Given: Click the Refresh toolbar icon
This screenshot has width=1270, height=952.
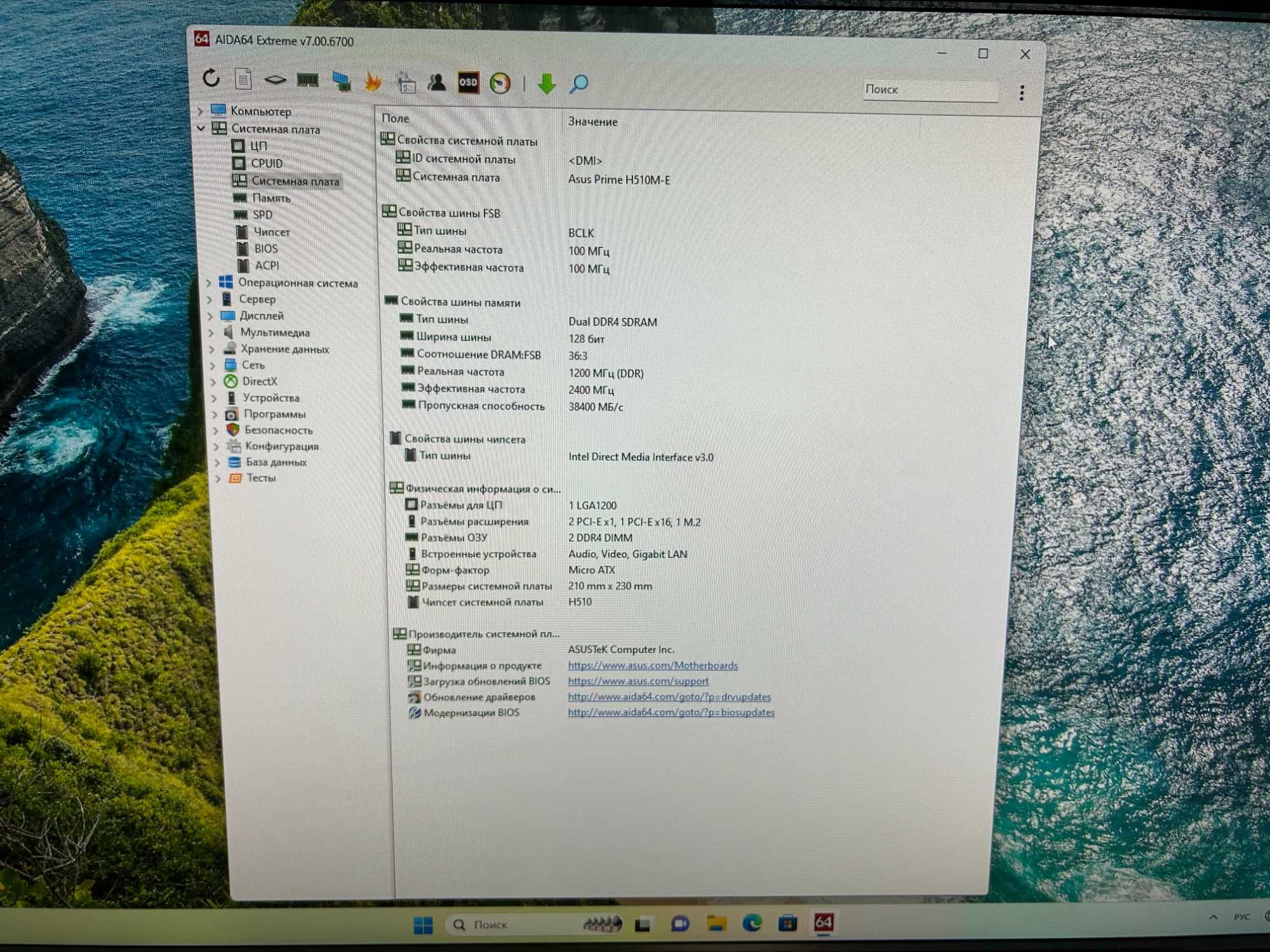Looking at the screenshot, I should click(211, 79).
